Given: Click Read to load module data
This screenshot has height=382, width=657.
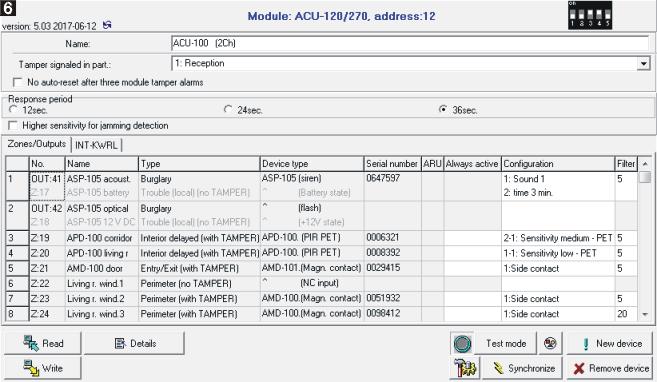Looking at the screenshot, I should coord(43,343).
